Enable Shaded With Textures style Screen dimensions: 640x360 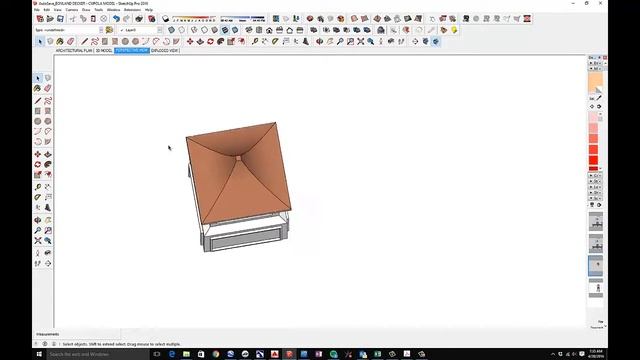[x=225, y=30]
